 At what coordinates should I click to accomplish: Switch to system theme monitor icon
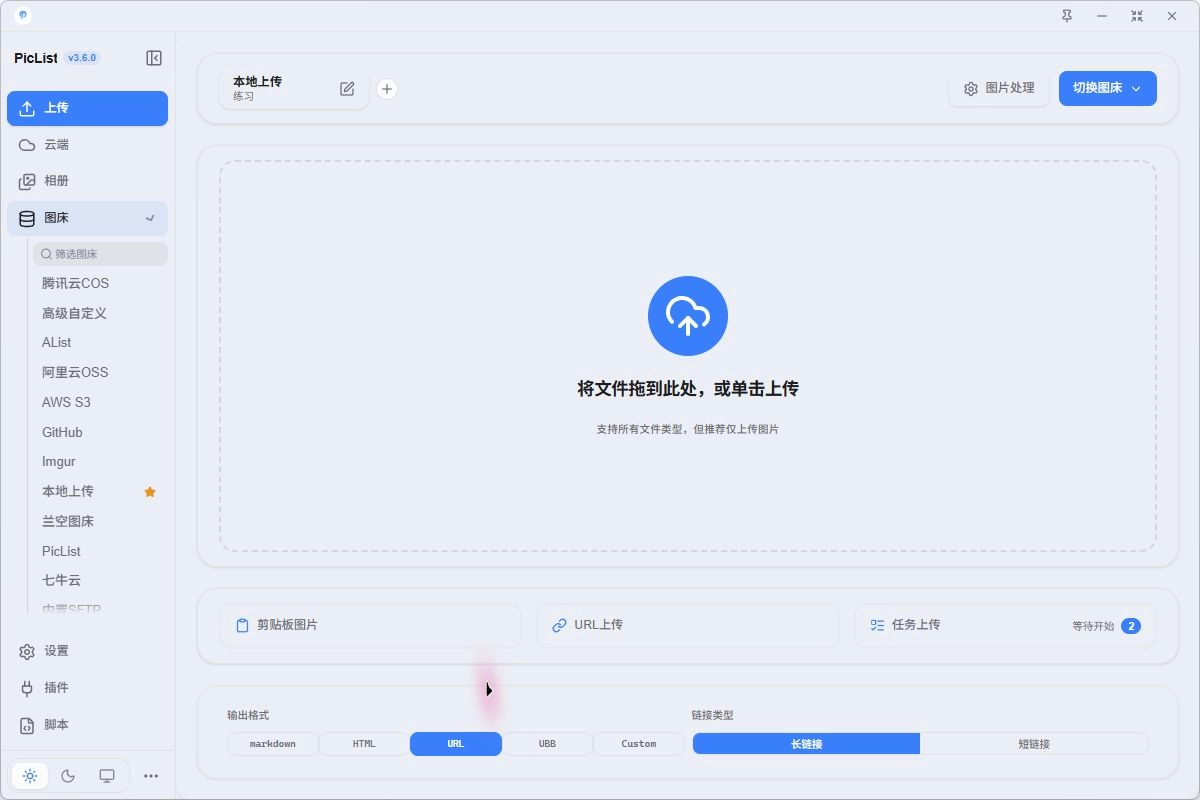(x=107, y=775)
